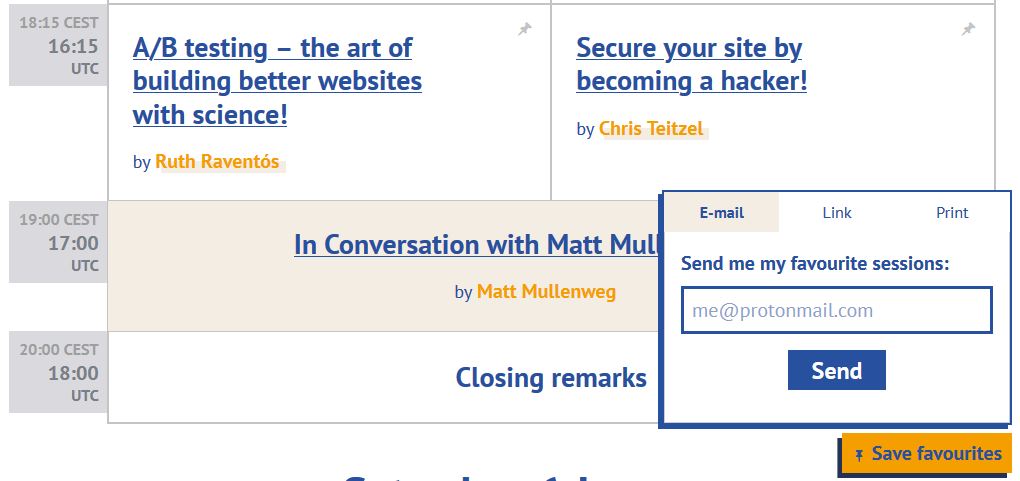View speaker Chris Teitzel profile
1020x481 pixels.
tap(651, 129)
